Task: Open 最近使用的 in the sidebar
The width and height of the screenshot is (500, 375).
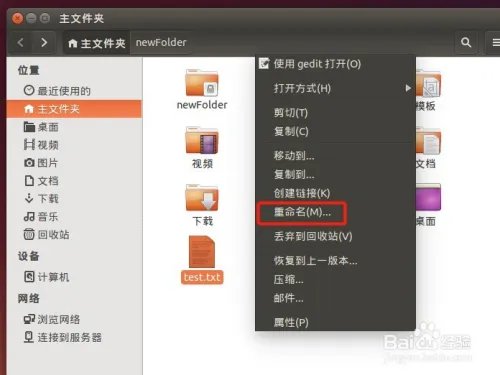Action: pos(57,91)
